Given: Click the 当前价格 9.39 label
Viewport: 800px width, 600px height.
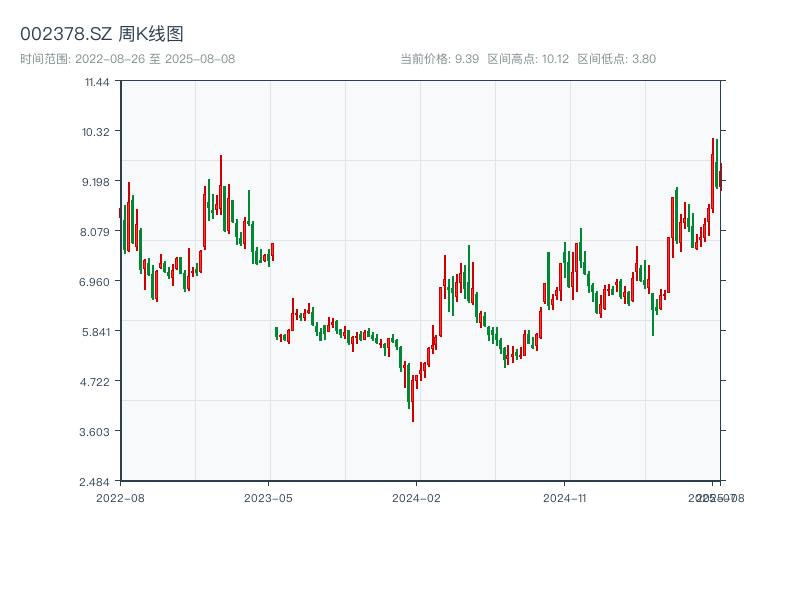Looking at the screenshot, I should 440,59.
